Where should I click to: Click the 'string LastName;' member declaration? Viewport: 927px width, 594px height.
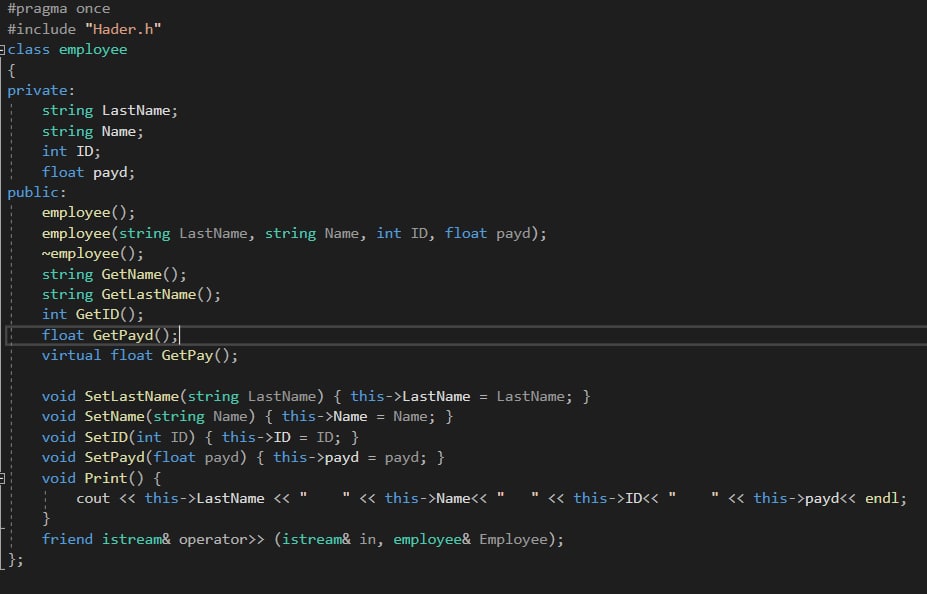pos(109,111)
